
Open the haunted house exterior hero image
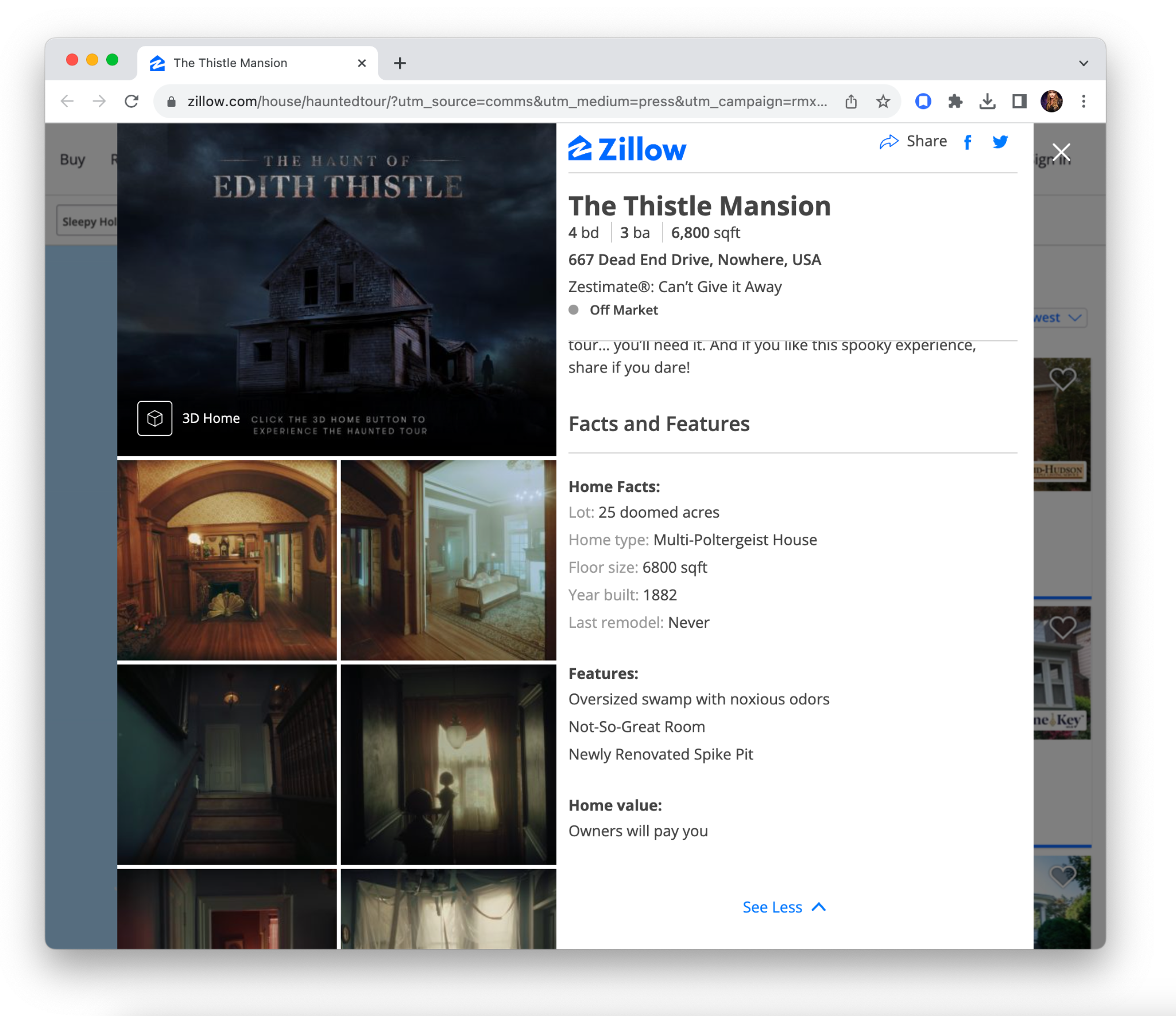coord(336,289)
